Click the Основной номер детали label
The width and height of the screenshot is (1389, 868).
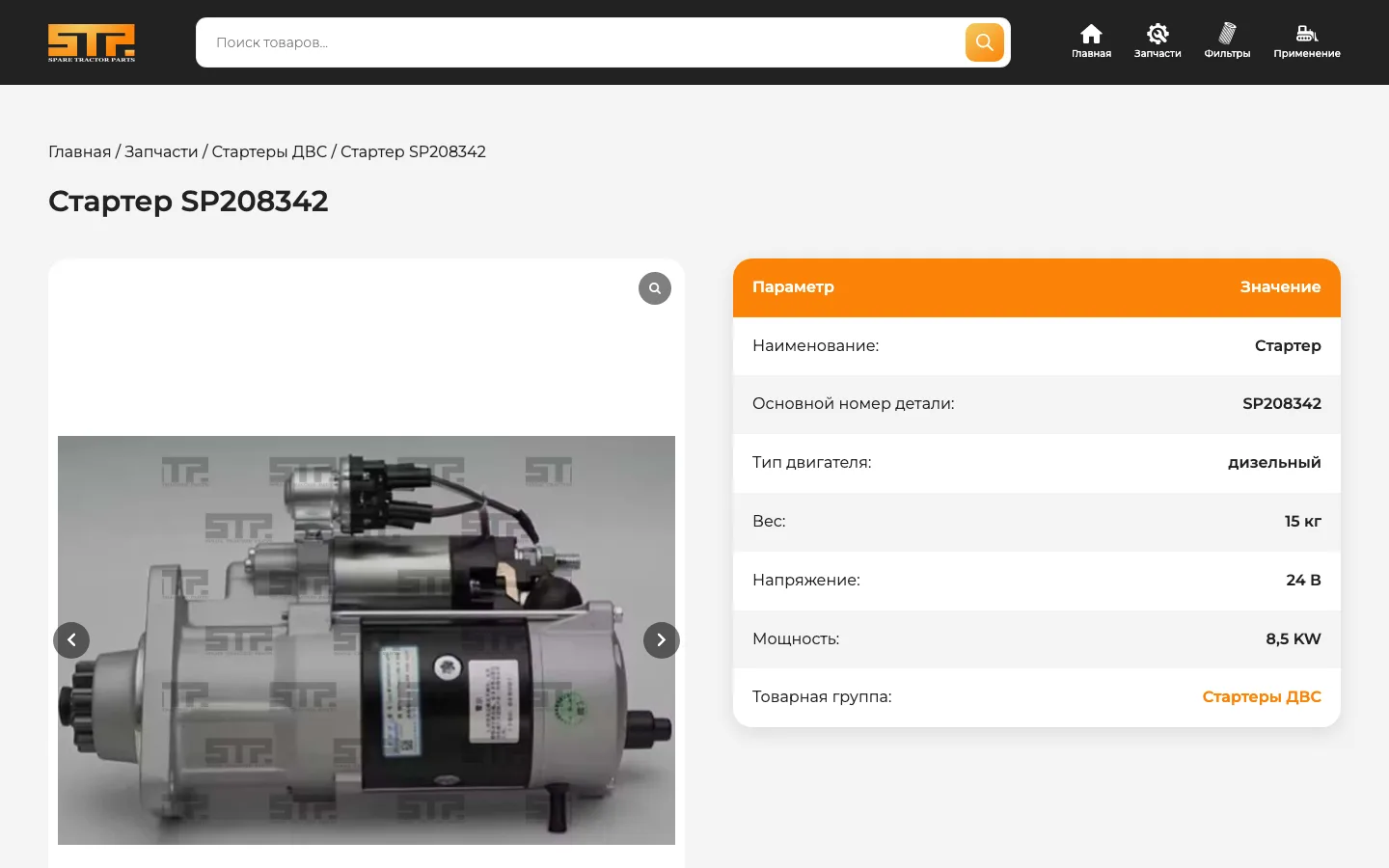coord(854,403)
